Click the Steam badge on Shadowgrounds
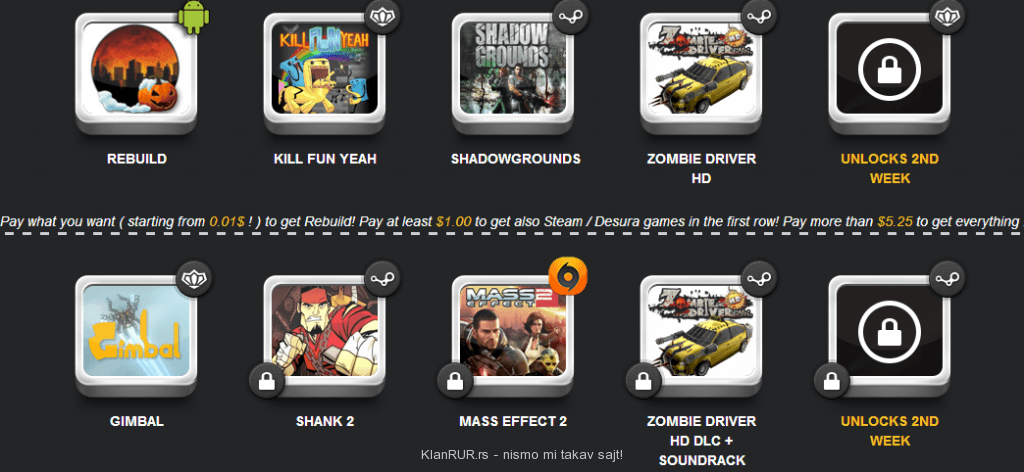The height and width of the screenshot is (472, 1024). pos(571,16)
